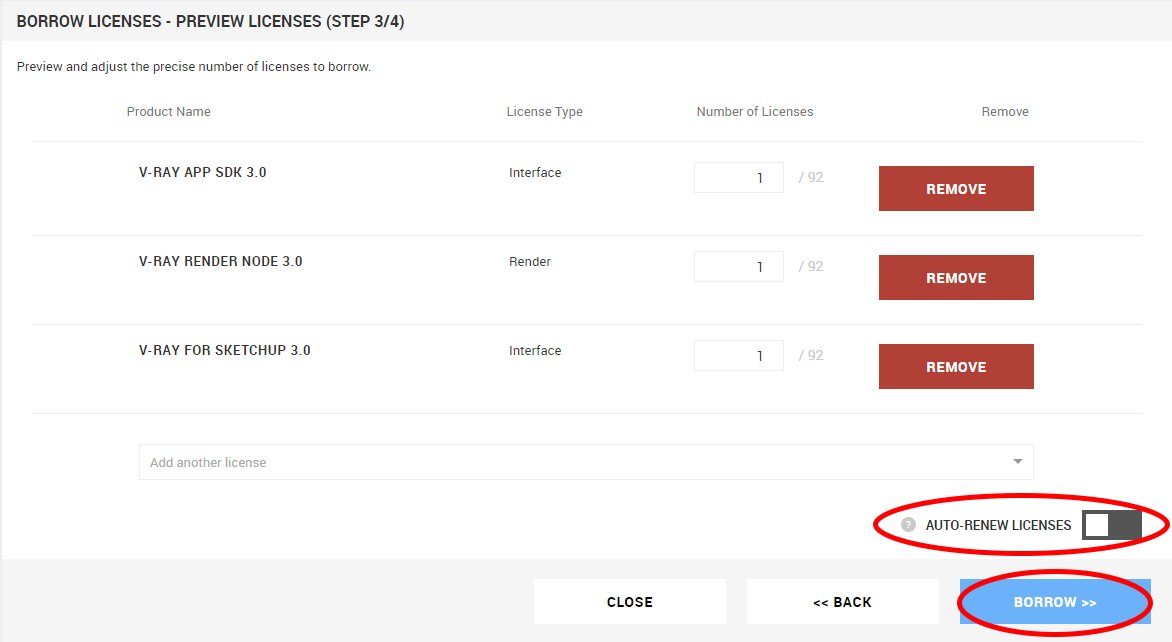Click the Render license type text
Image resolution: width=1172 pixels, height=642 pixels.
coord(530,262)
